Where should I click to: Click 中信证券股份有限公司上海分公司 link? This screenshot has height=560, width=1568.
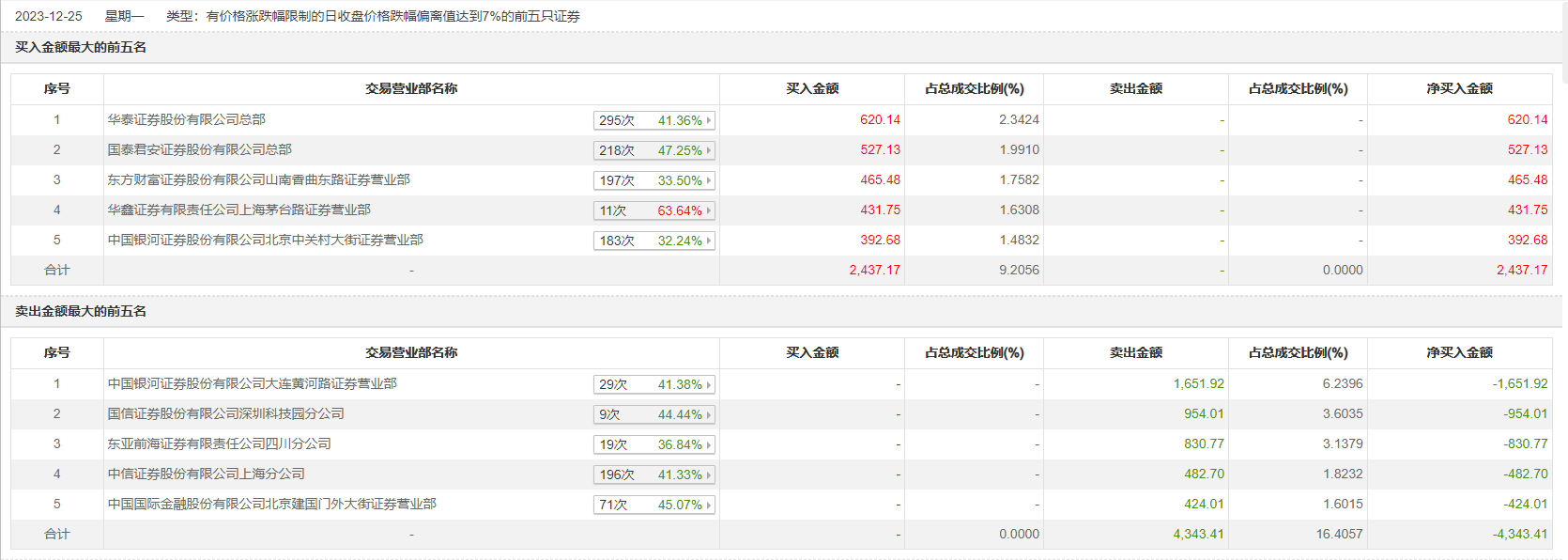click(x=207, y=474)
